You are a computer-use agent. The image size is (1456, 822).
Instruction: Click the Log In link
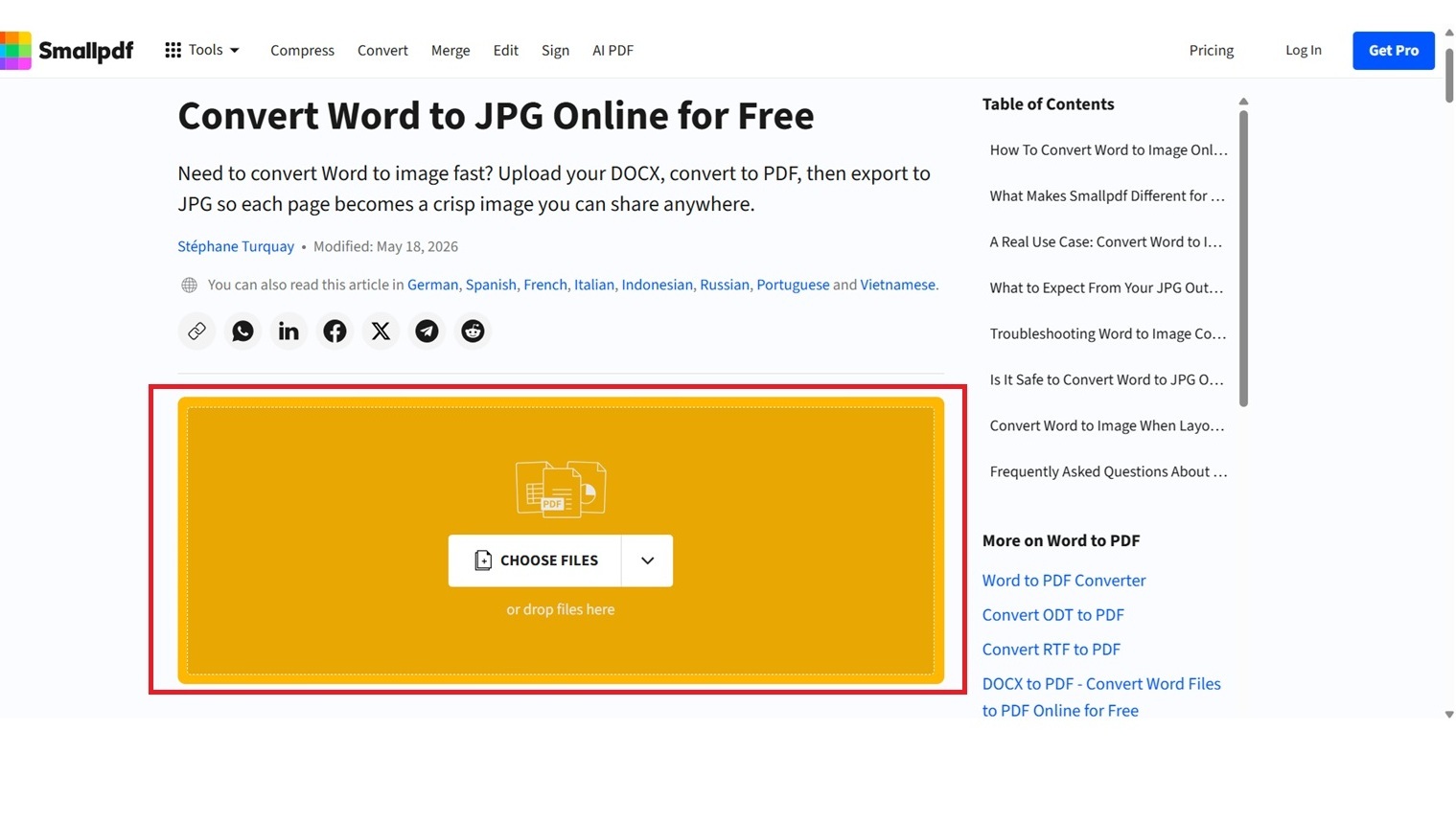(1304, 50)
